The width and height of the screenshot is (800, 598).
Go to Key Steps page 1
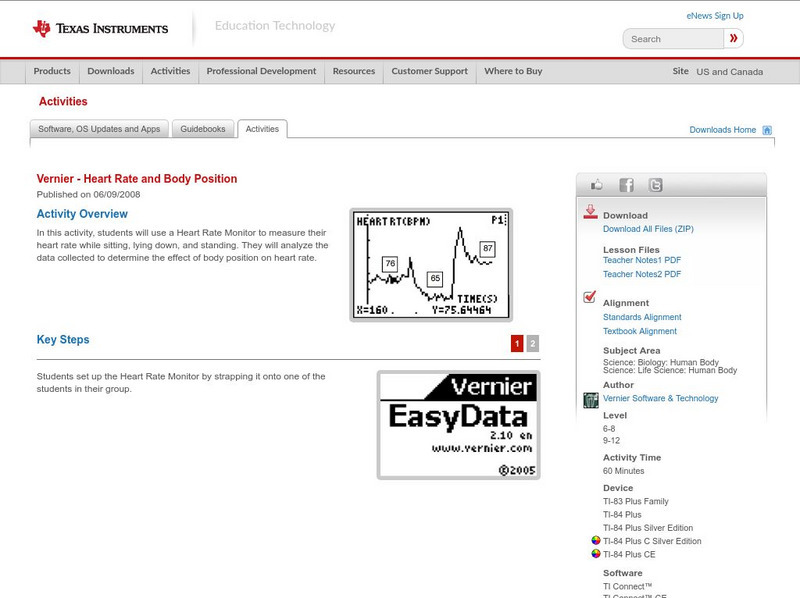pyautogui.click(x=517, y=343)
